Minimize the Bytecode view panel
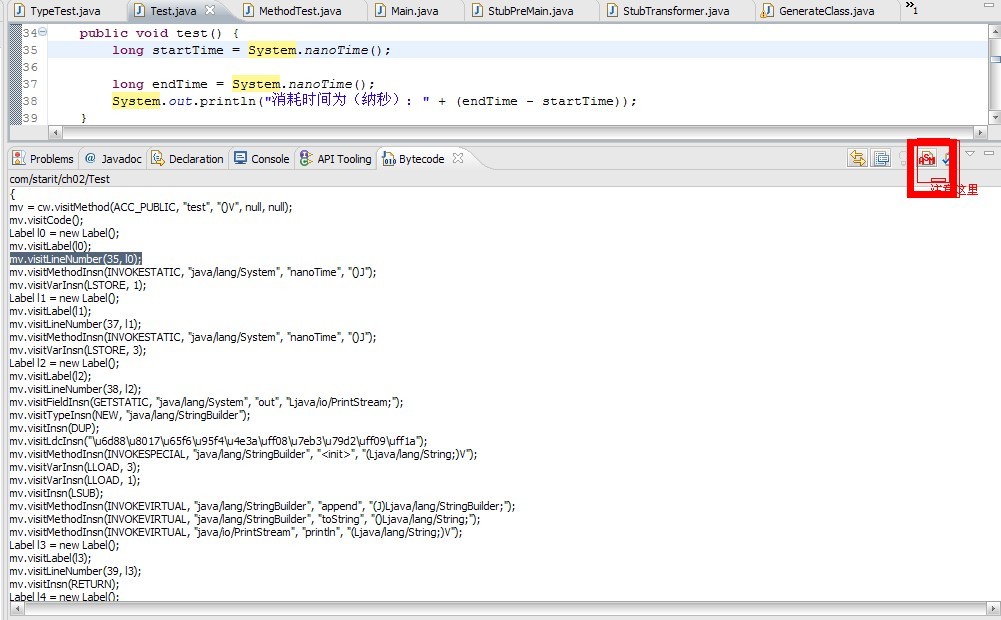This screenshot has height=620, width=1001. point(989,153)
